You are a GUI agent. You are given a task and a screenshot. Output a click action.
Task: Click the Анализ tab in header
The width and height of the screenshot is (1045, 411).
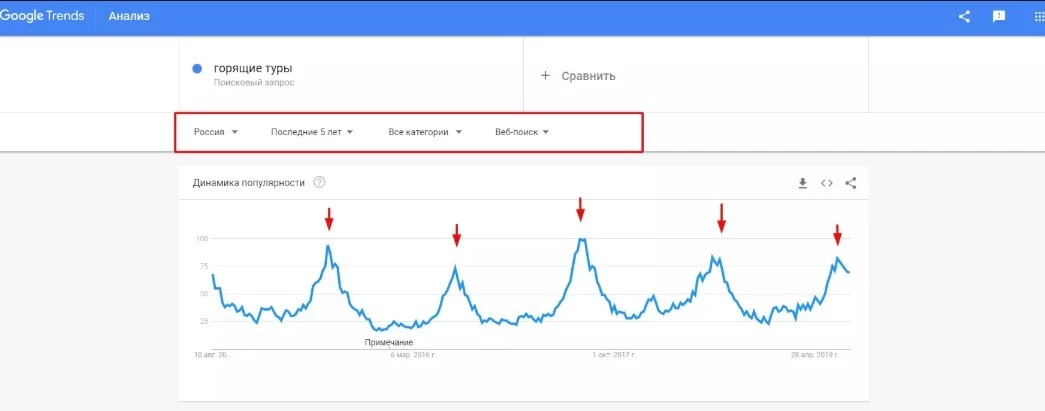pyautogui.click(x=129, y=17)
